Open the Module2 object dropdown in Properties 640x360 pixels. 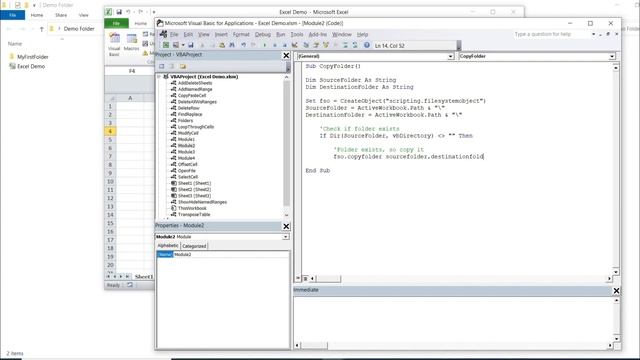[286, 237]
